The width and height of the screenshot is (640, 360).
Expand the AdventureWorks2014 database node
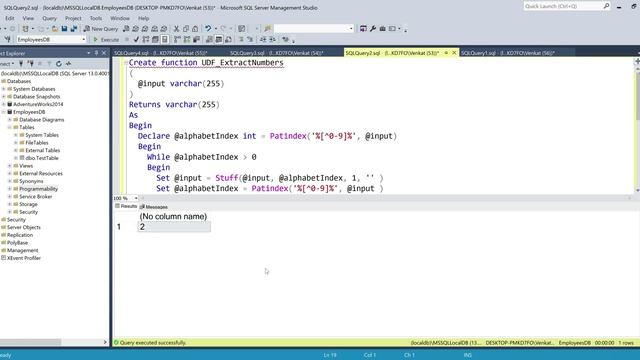pos(4,104)
